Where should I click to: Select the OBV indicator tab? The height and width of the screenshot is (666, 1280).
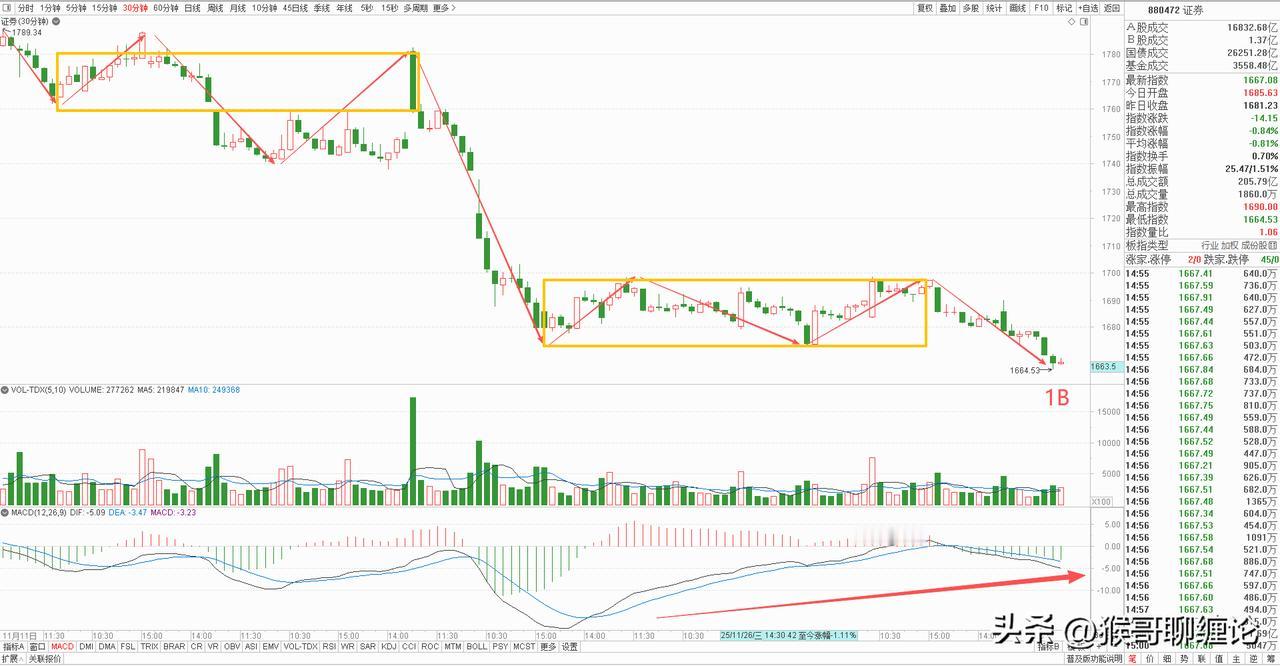[x=232, y=648]
